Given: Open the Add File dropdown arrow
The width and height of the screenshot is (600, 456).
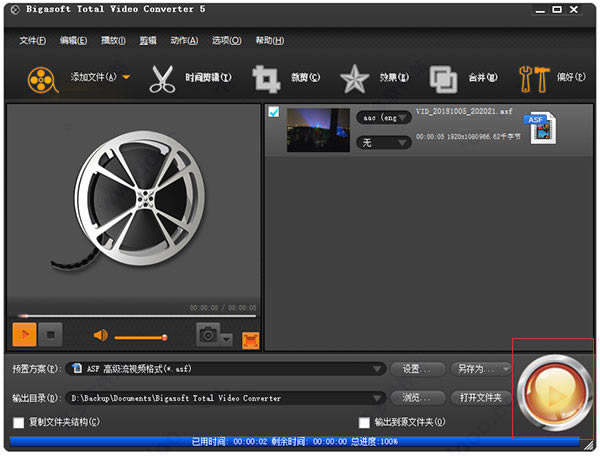Looking at the screenshot, I should click(126, 77).
